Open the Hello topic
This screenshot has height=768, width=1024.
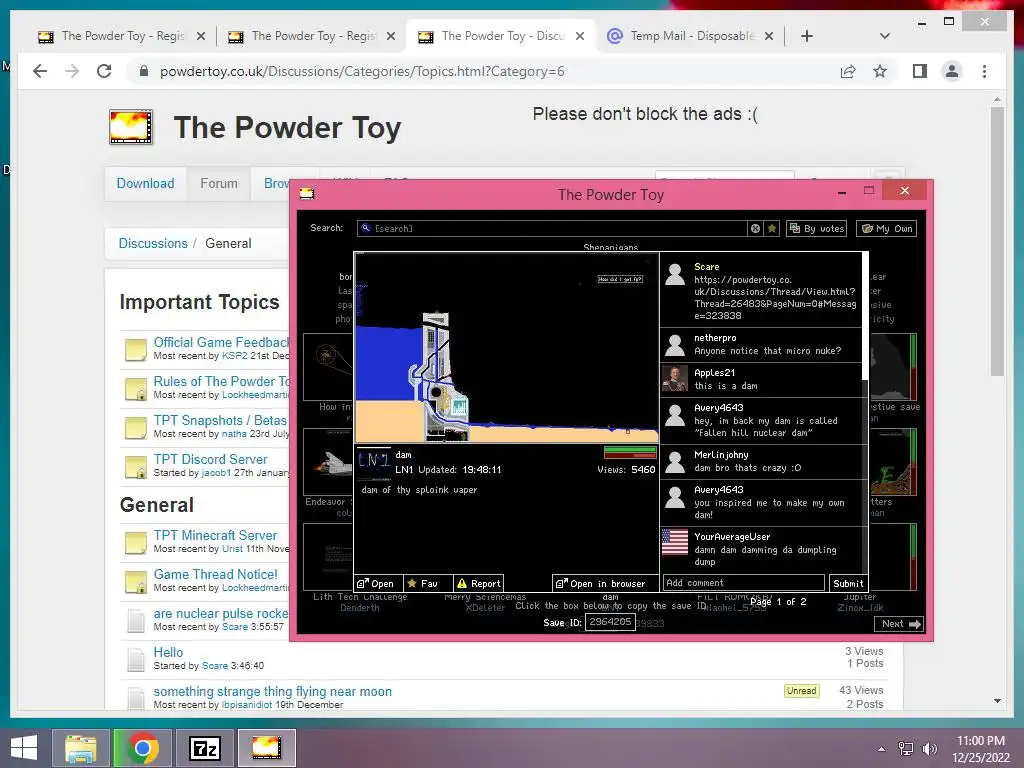click(168, 652)
